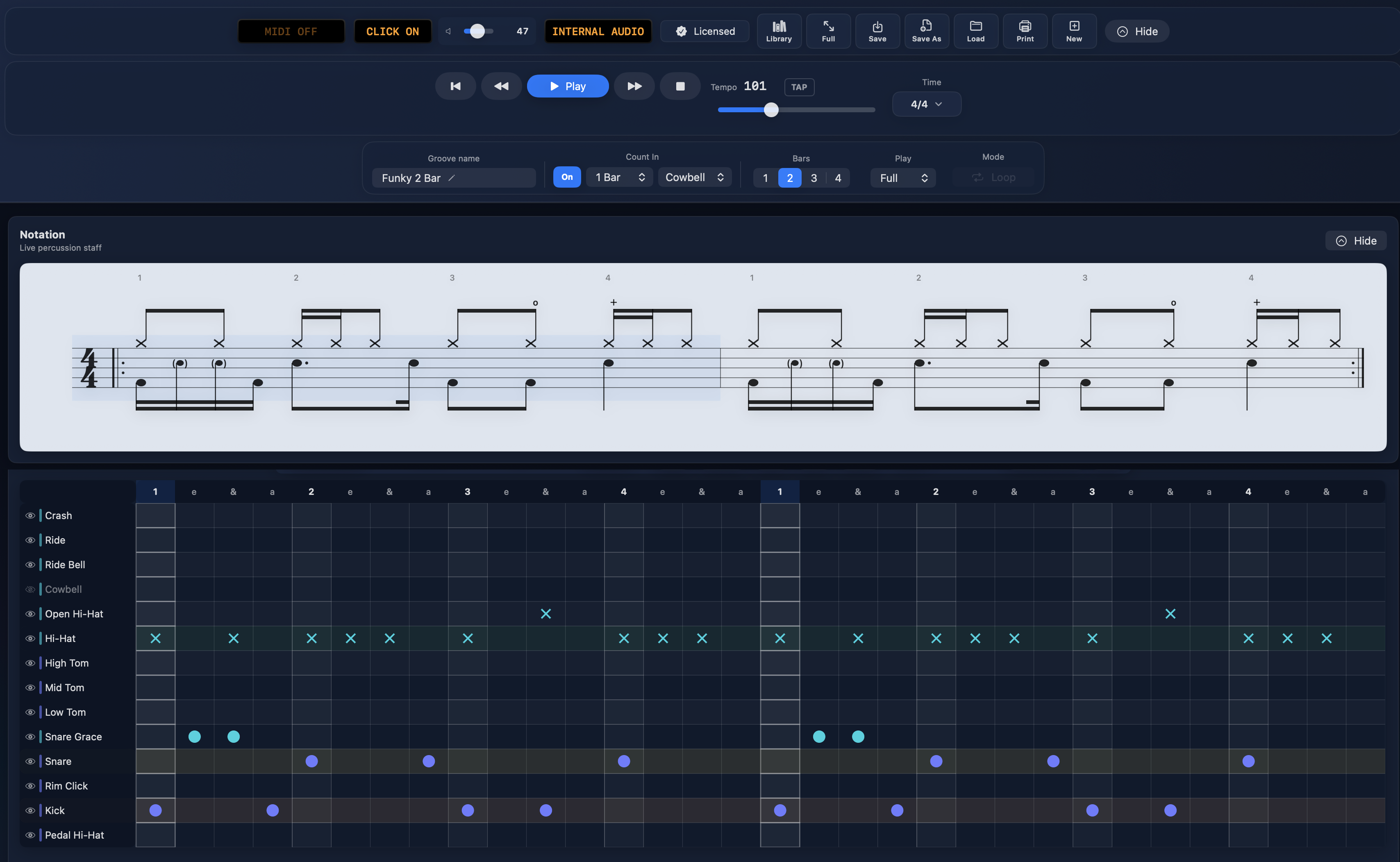The width and height of the screenshot is (1400, 862).
Task: Toggle Low Tom visibility eye
Action: click(30, 712)
